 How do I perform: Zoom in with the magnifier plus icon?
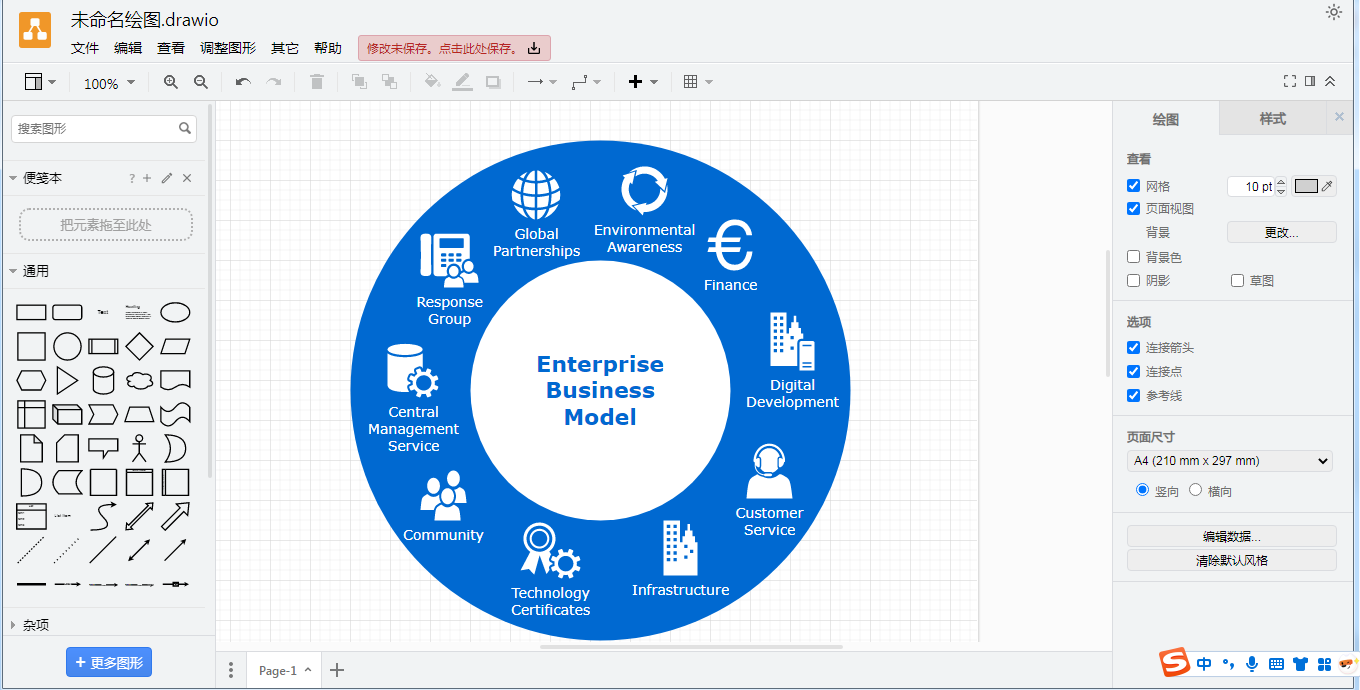(171, 83)
